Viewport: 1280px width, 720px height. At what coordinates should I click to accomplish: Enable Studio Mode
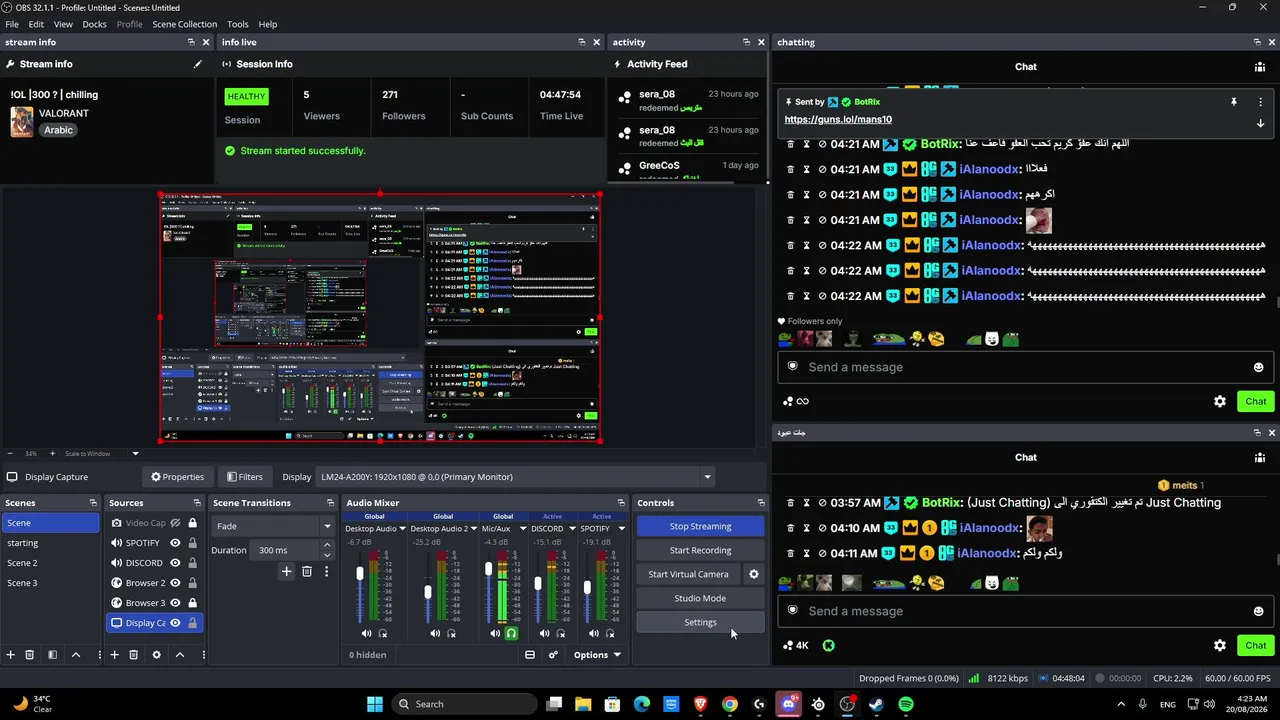click(700, 598)
